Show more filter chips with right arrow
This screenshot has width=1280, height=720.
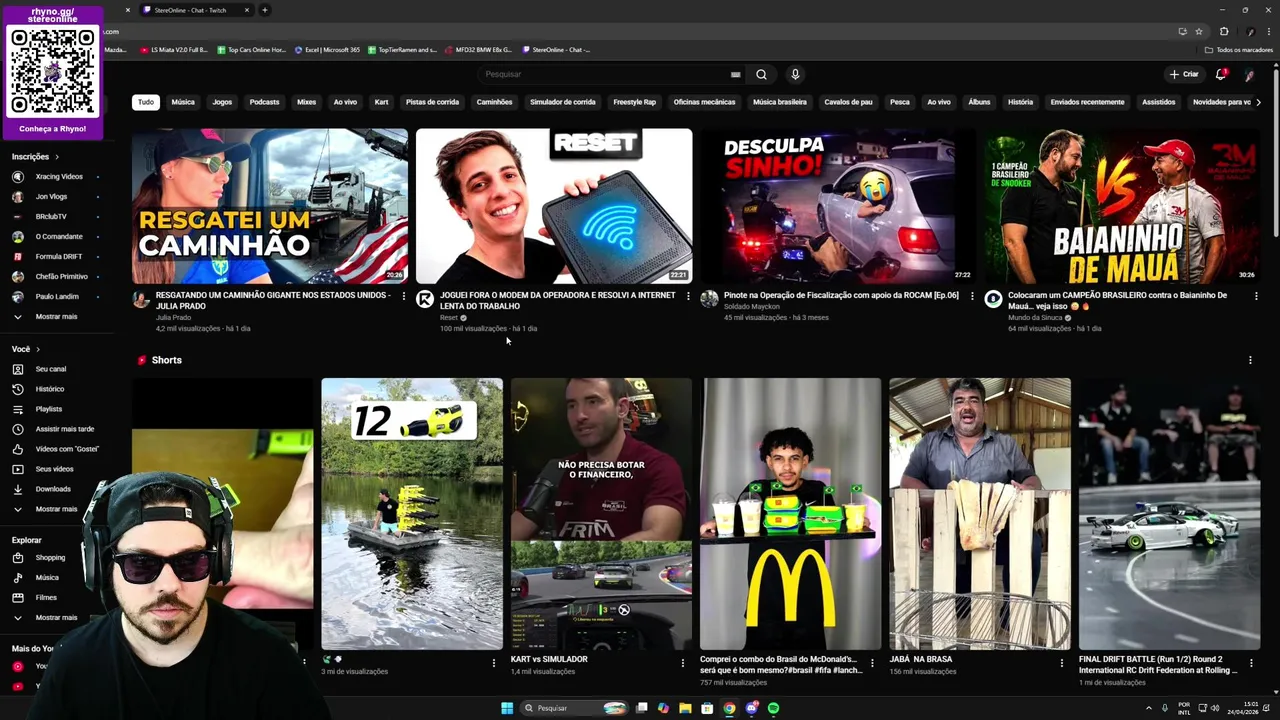[1258, 102]
